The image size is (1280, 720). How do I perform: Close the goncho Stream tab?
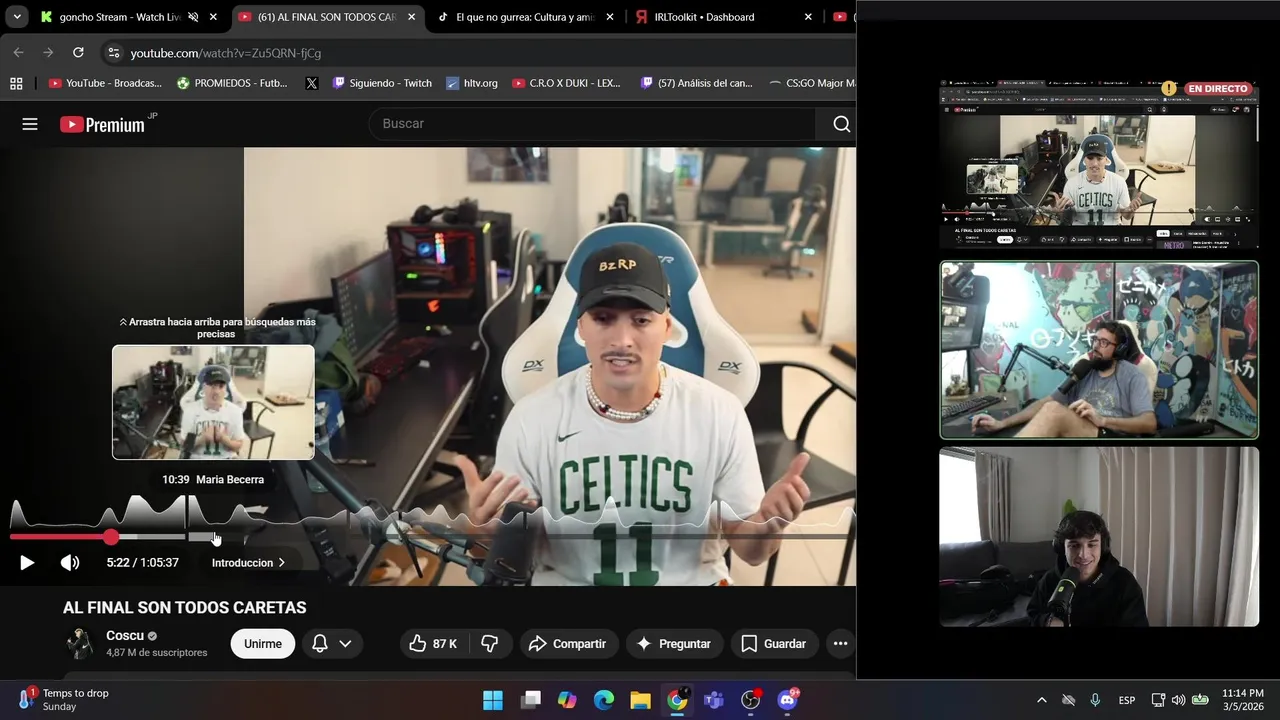(x=213, y=17)
